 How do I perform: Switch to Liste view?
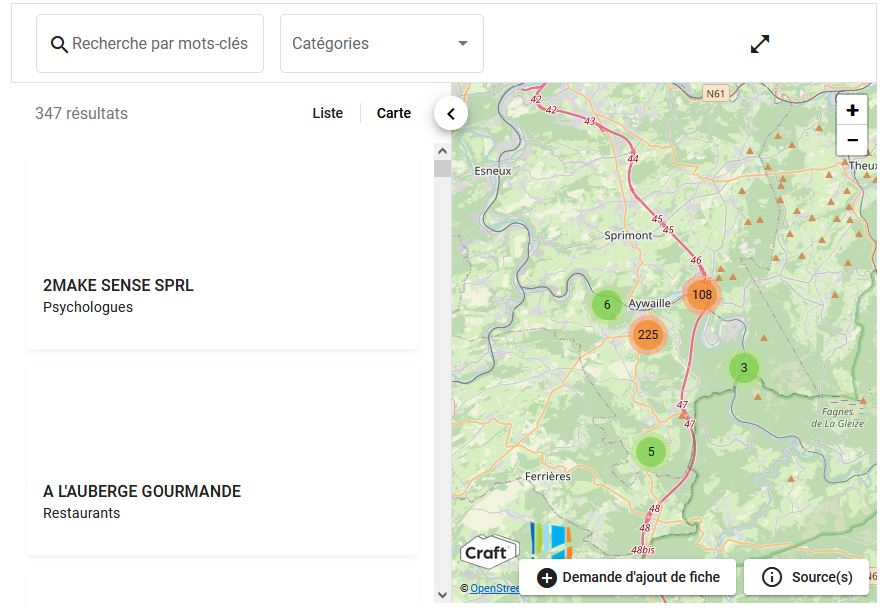[328, 113]
